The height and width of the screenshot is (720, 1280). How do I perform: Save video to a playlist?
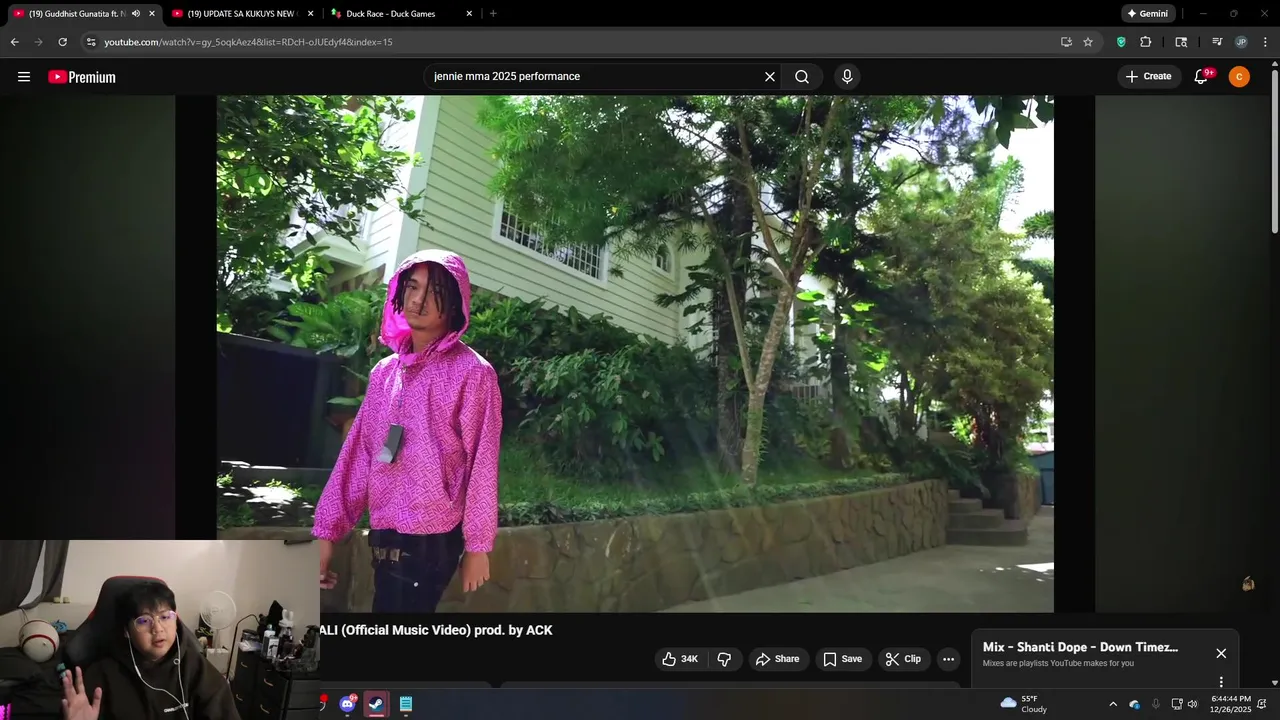click(x=842, y=659)
